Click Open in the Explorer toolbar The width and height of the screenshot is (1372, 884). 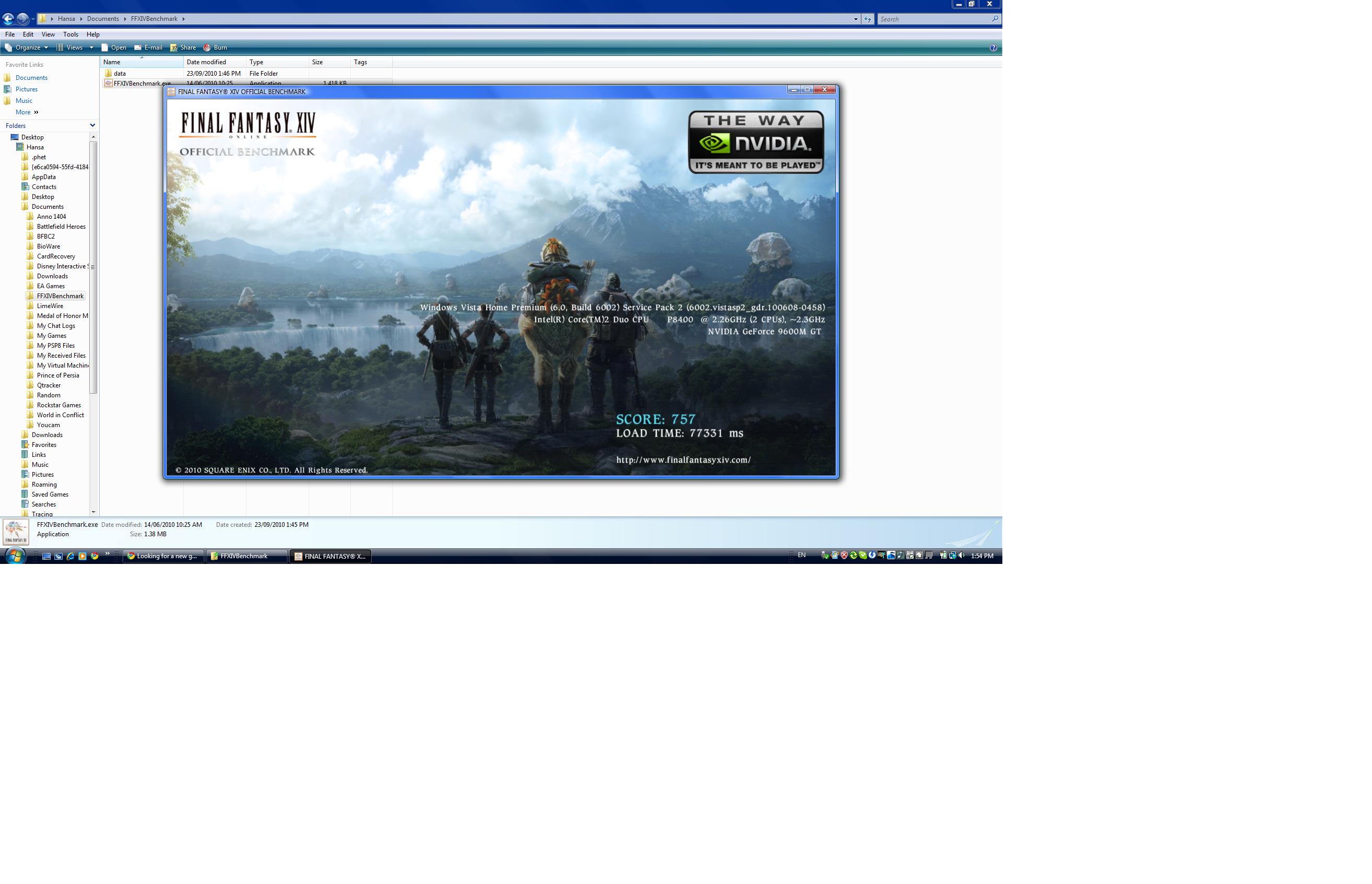114,48
